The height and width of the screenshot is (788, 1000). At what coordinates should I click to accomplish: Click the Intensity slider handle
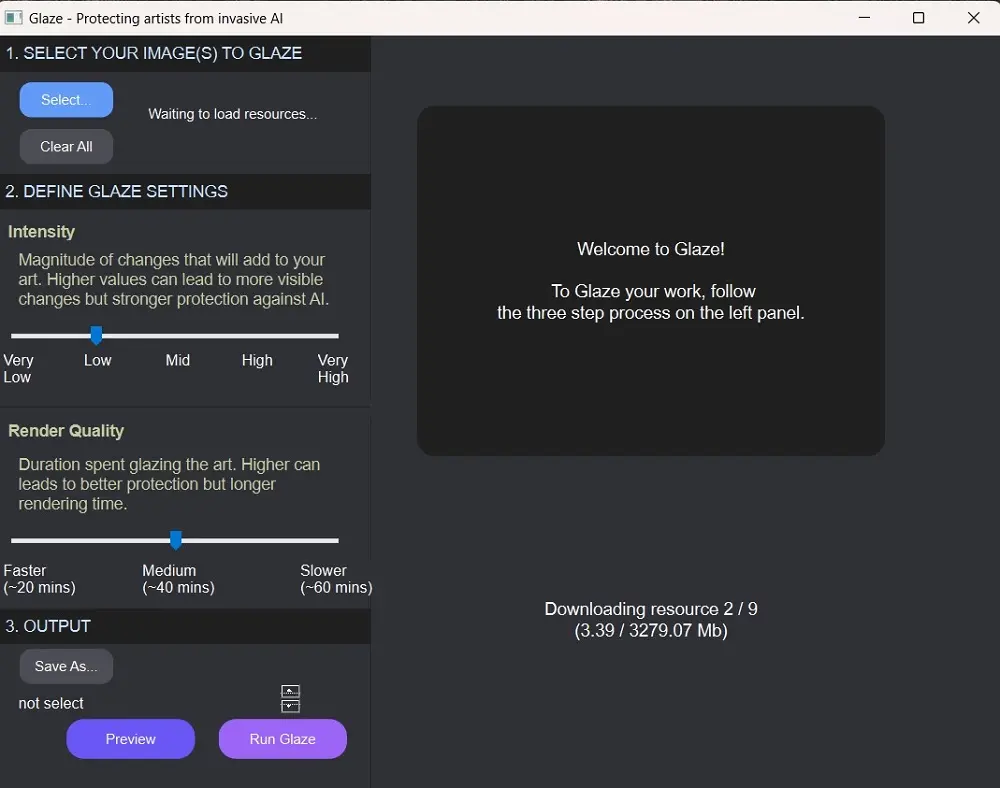(96, 335)
